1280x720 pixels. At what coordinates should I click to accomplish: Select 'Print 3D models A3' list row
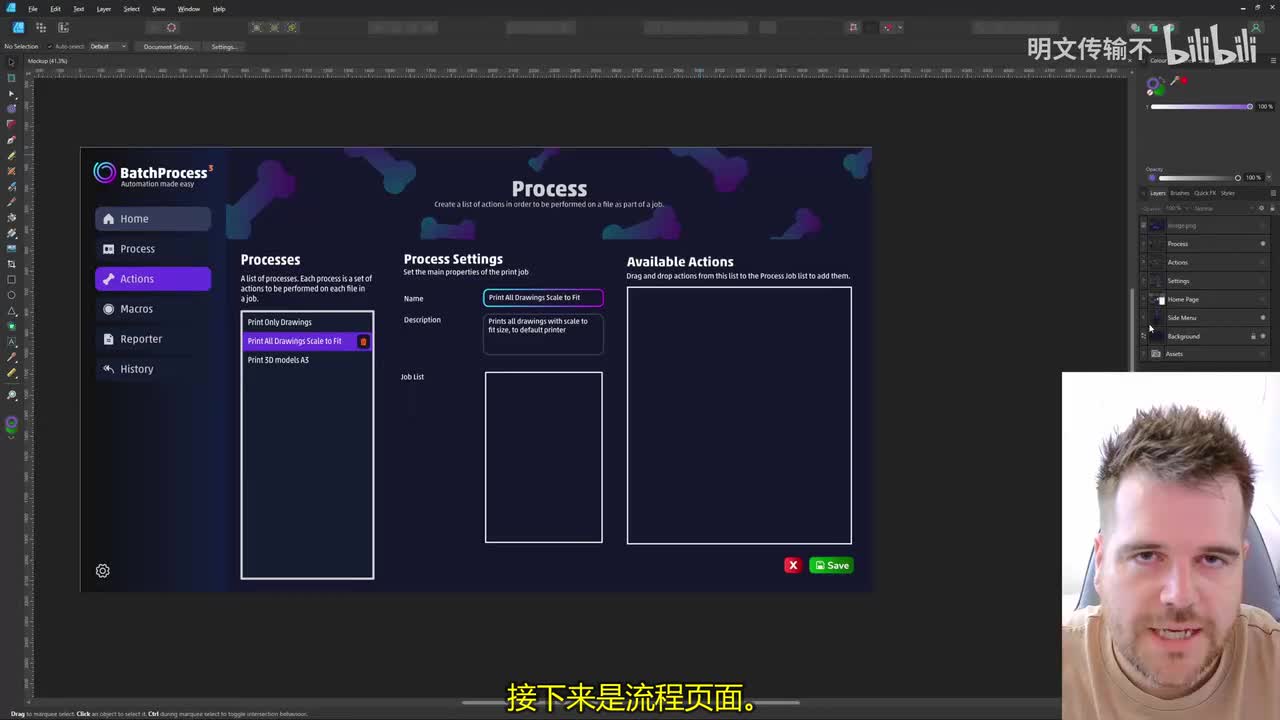[307, 360]
